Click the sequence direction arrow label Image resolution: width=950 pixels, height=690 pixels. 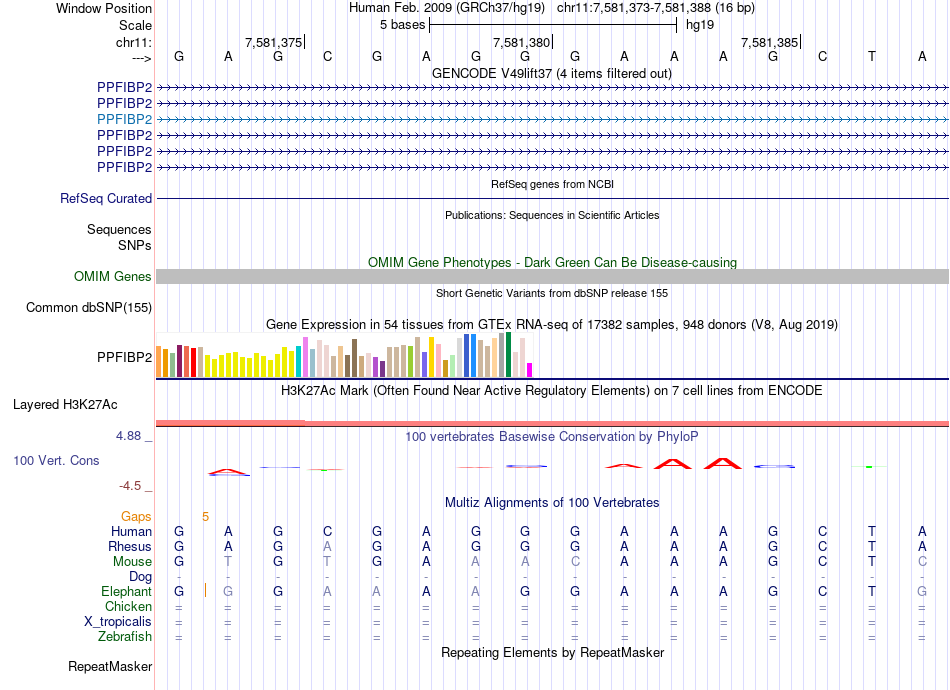click(x=141, y=58)
